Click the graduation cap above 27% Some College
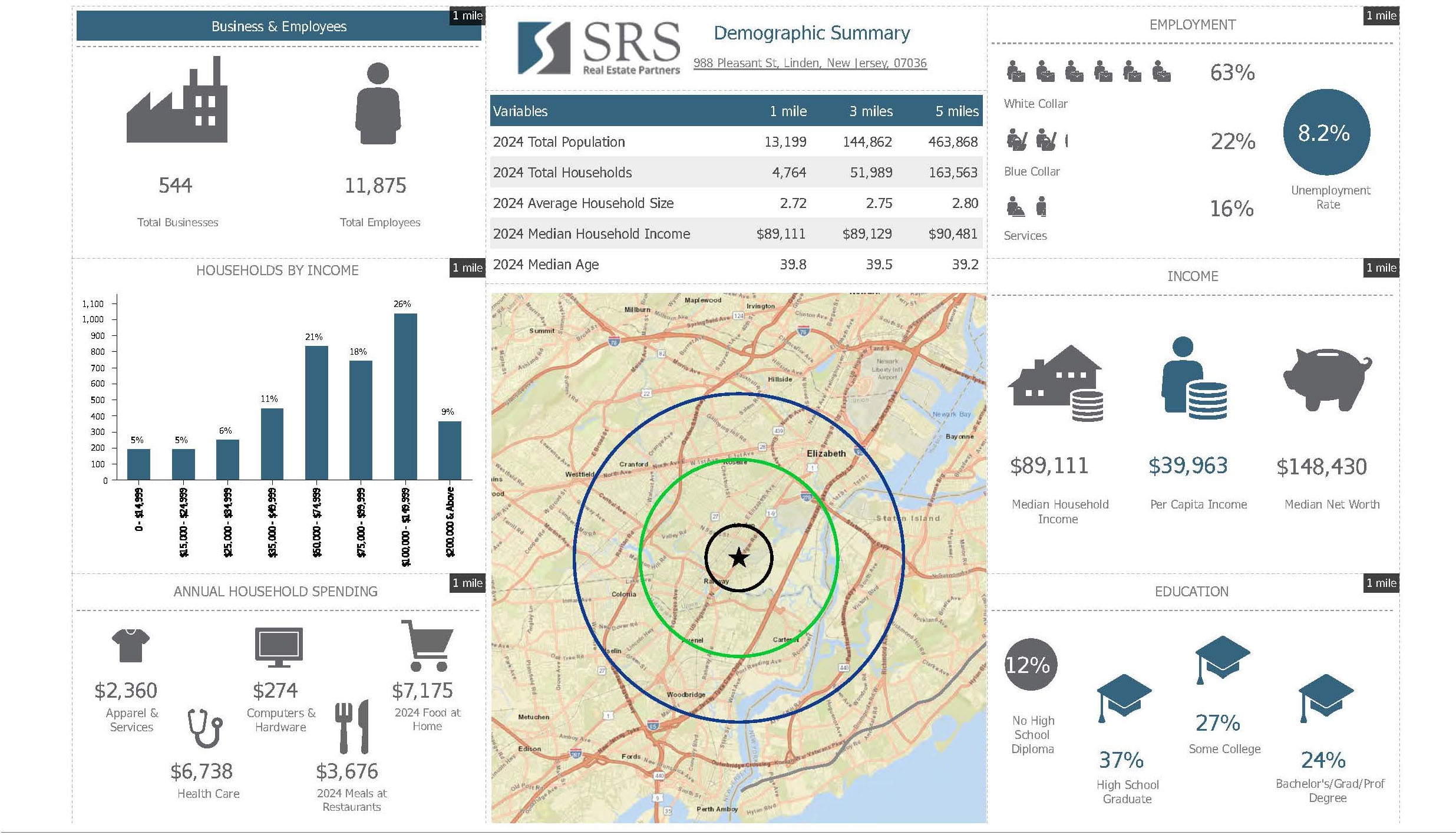The width and height of the screenshot is (1456, 835). pyautogui.click(x=1222, y=661)
